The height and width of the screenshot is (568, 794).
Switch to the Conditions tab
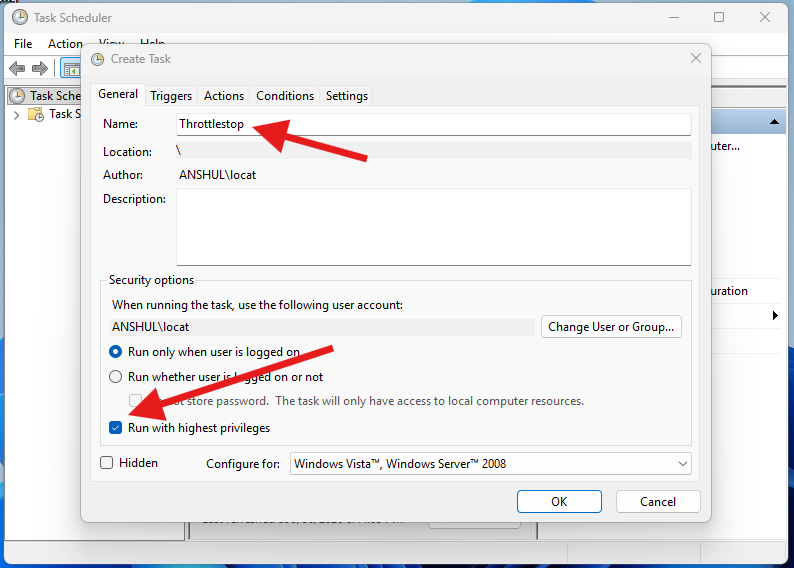[x=285, y=96]
